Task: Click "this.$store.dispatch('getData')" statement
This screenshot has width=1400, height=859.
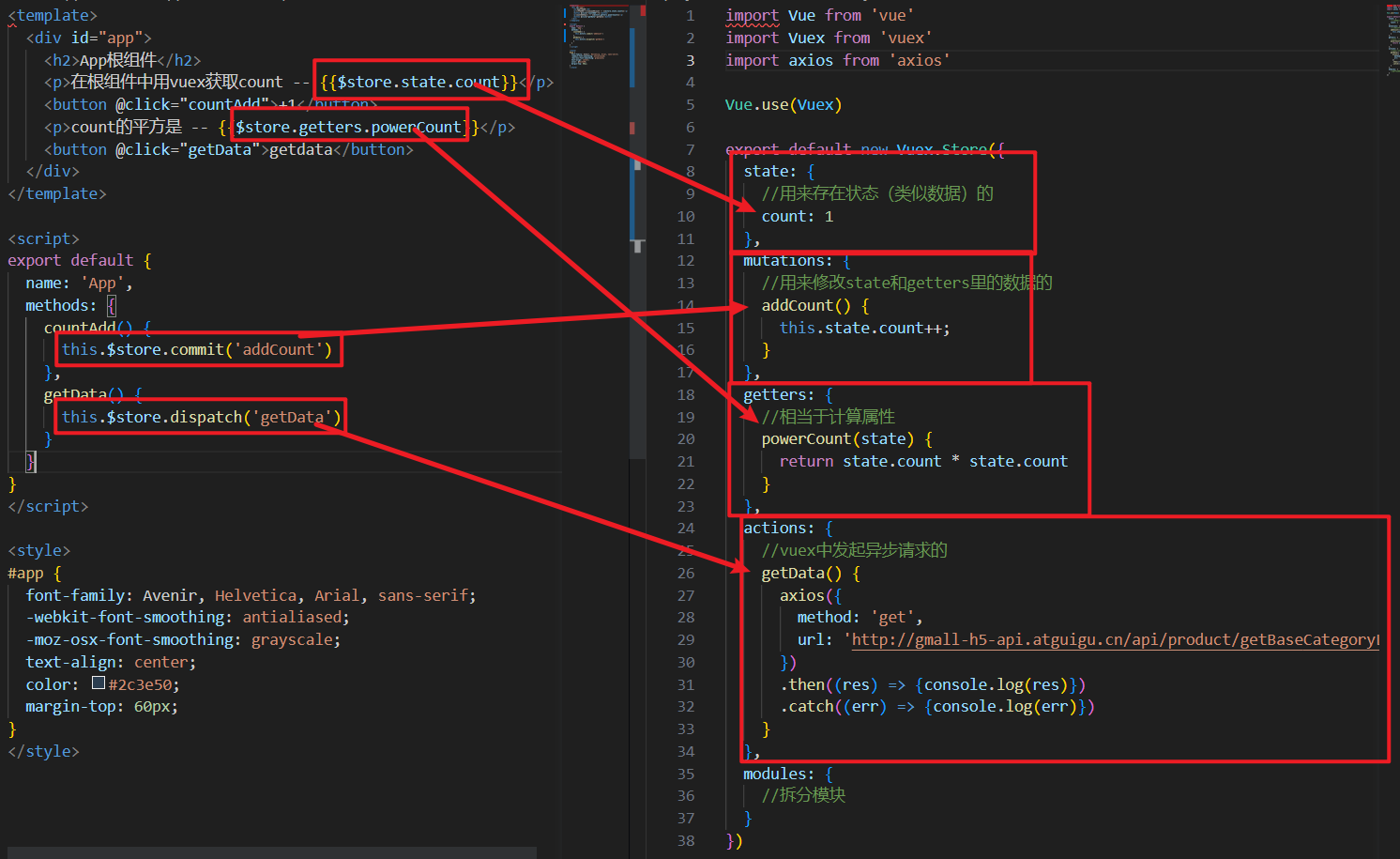Action: coord(202,417)
